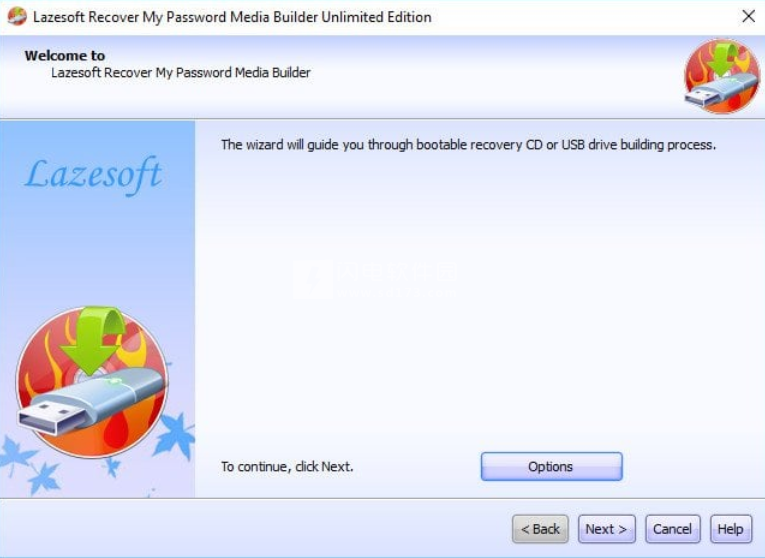Open the Options dialog
This screenshot has width=765, height=558.
pyautogui.click(x=551, y=466)
